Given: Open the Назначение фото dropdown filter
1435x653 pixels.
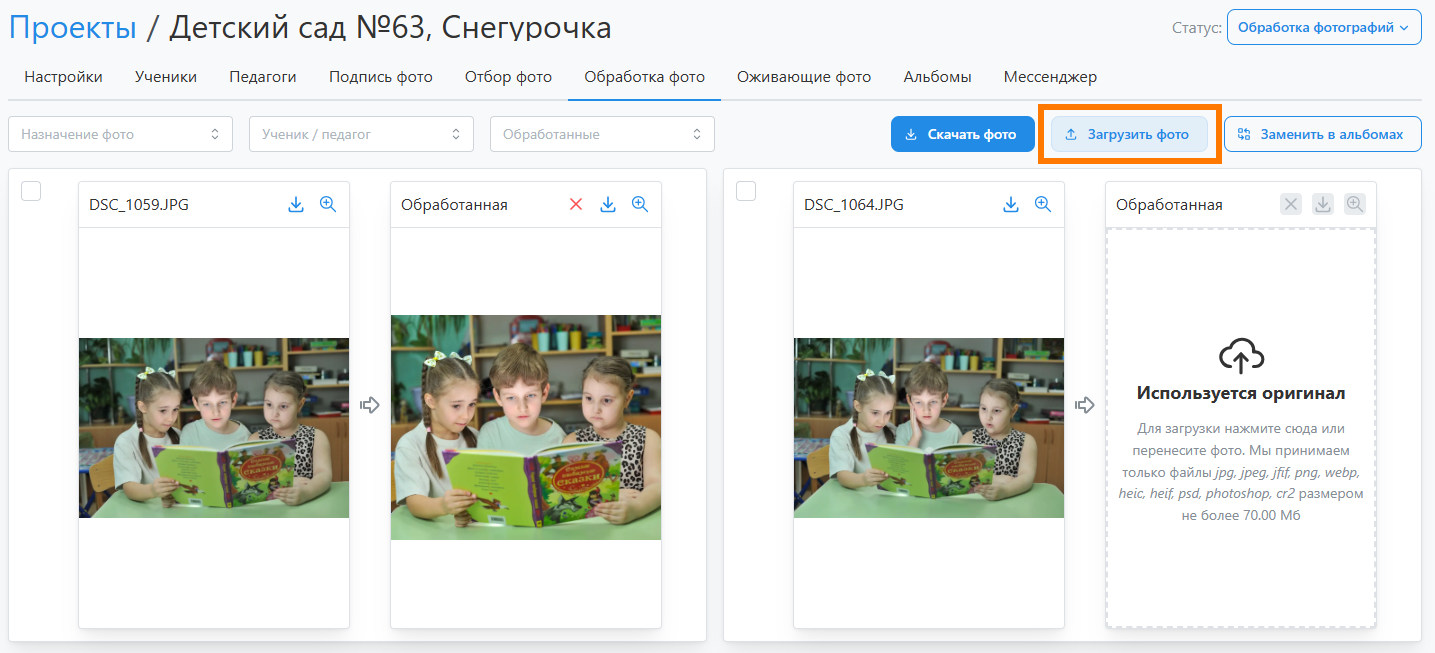Looking at the screenshot, I should coord(120,134).
